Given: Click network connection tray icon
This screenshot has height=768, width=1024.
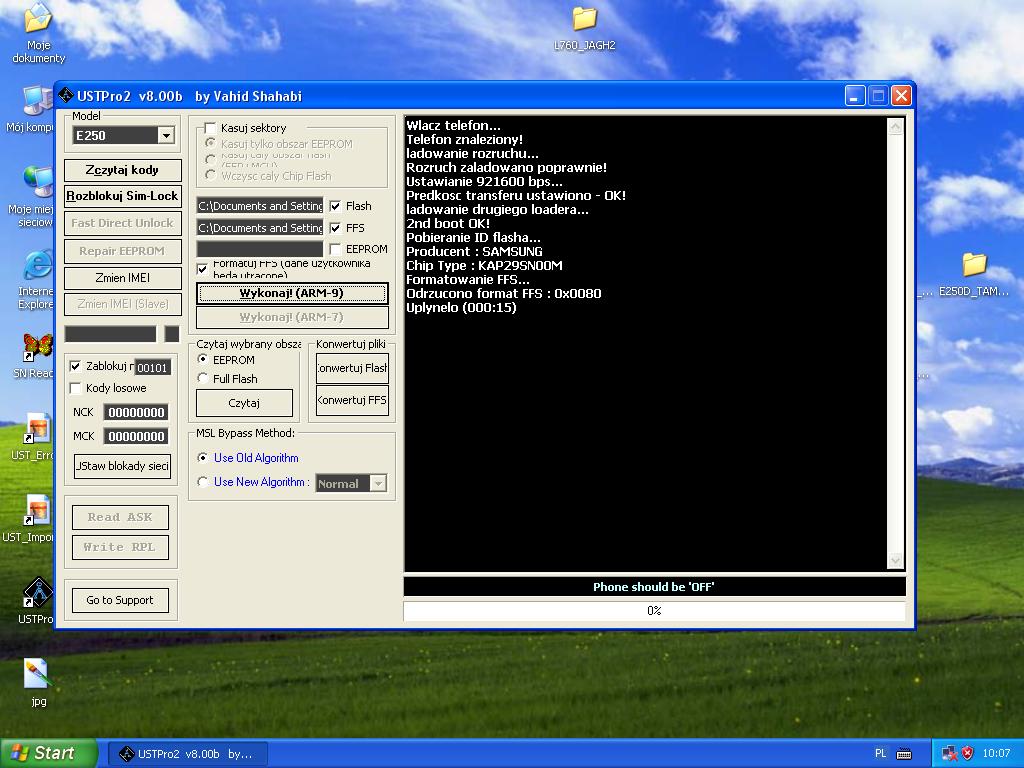Looking at the screenshot, I should [x=950, y=753].
